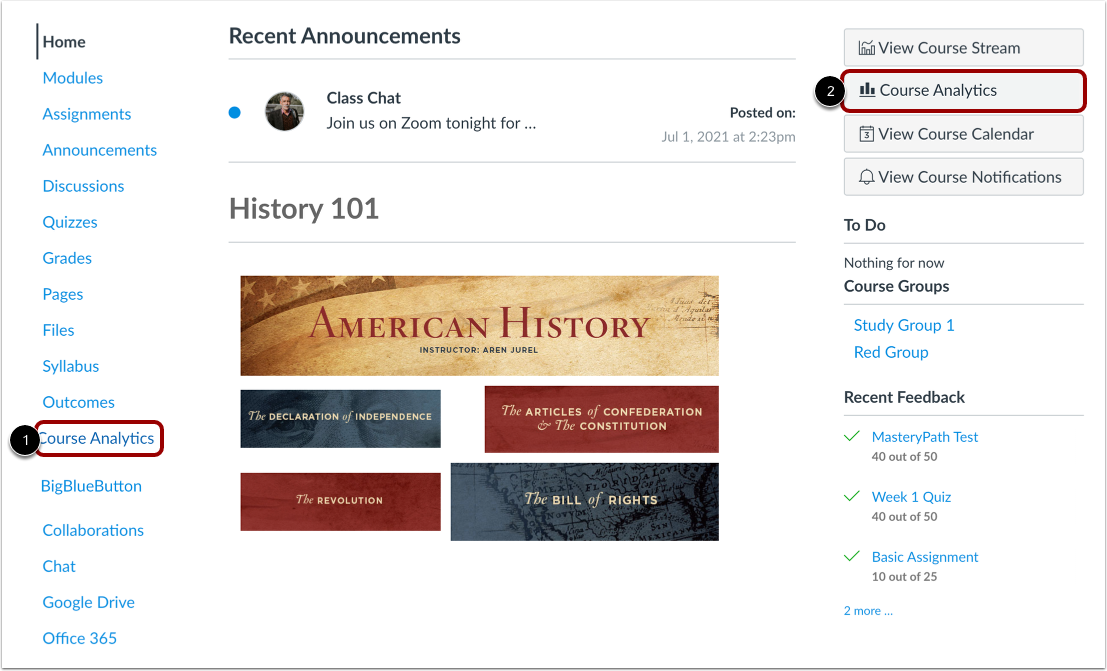Click the stream icon on View Course Stream
This screenshot has width=1107, height=671.
[x=868, y=47]
